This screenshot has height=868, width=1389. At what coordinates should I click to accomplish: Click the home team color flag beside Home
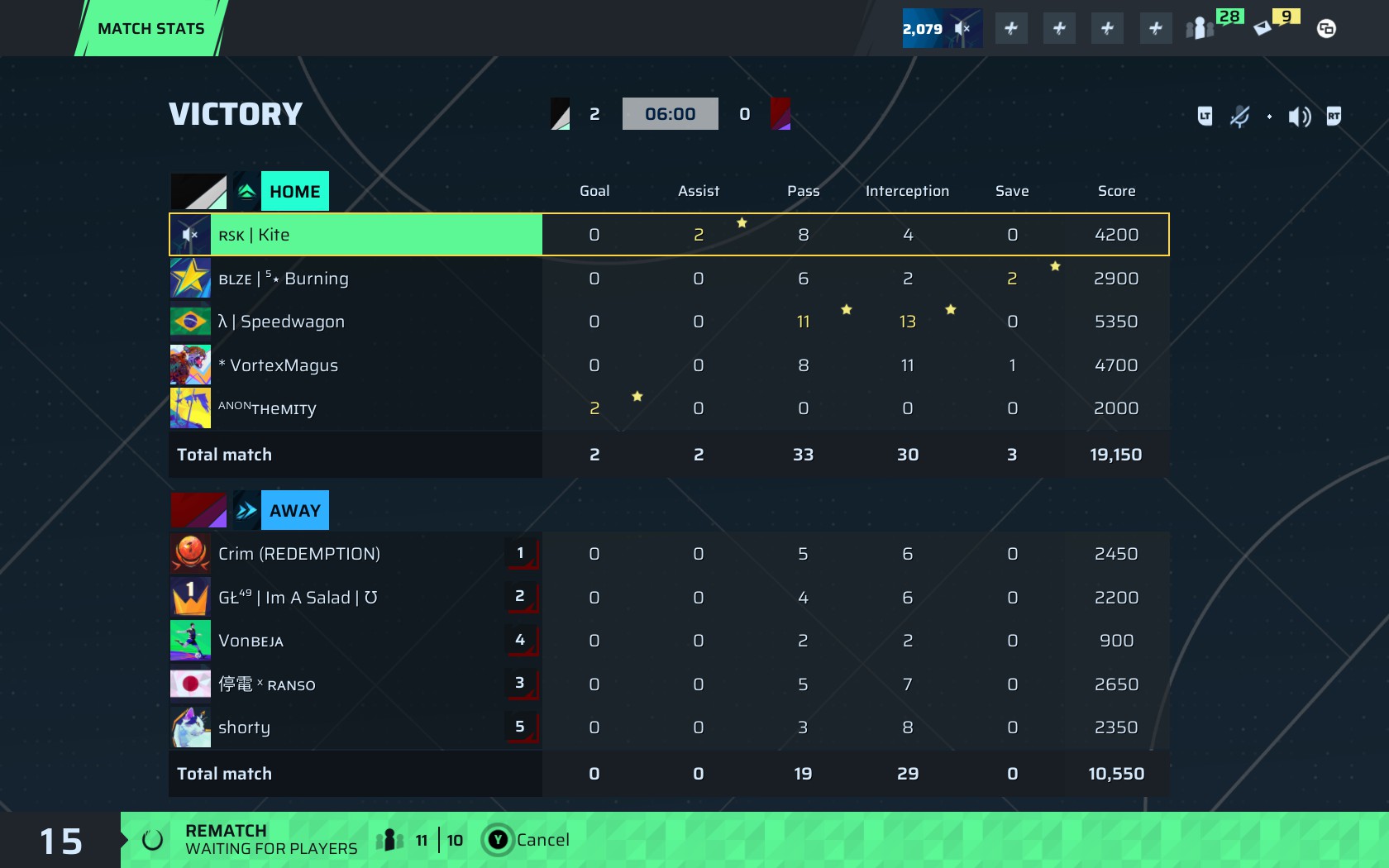[x=198, y=191]
